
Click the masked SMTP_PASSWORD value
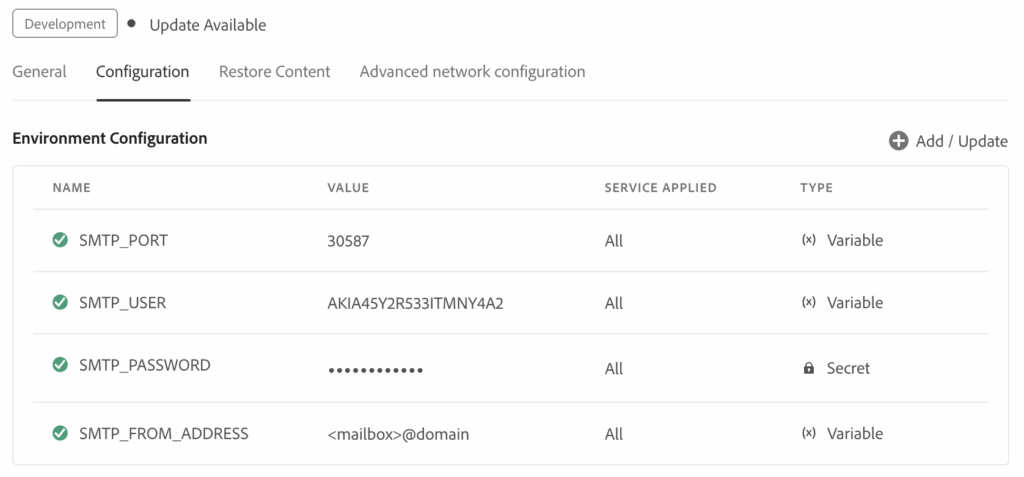click(376, 369)
